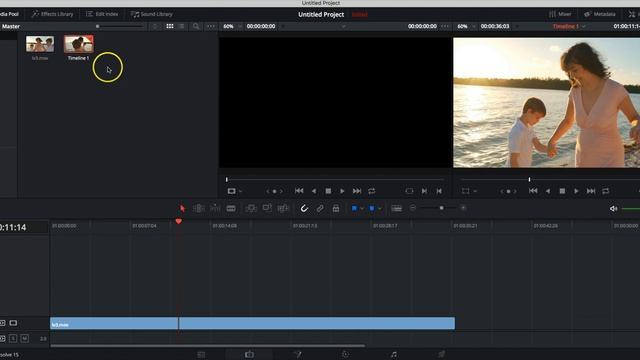Switch to the Deliver page
The height and width of the screenshot is (360, 640).
(441, 355)
